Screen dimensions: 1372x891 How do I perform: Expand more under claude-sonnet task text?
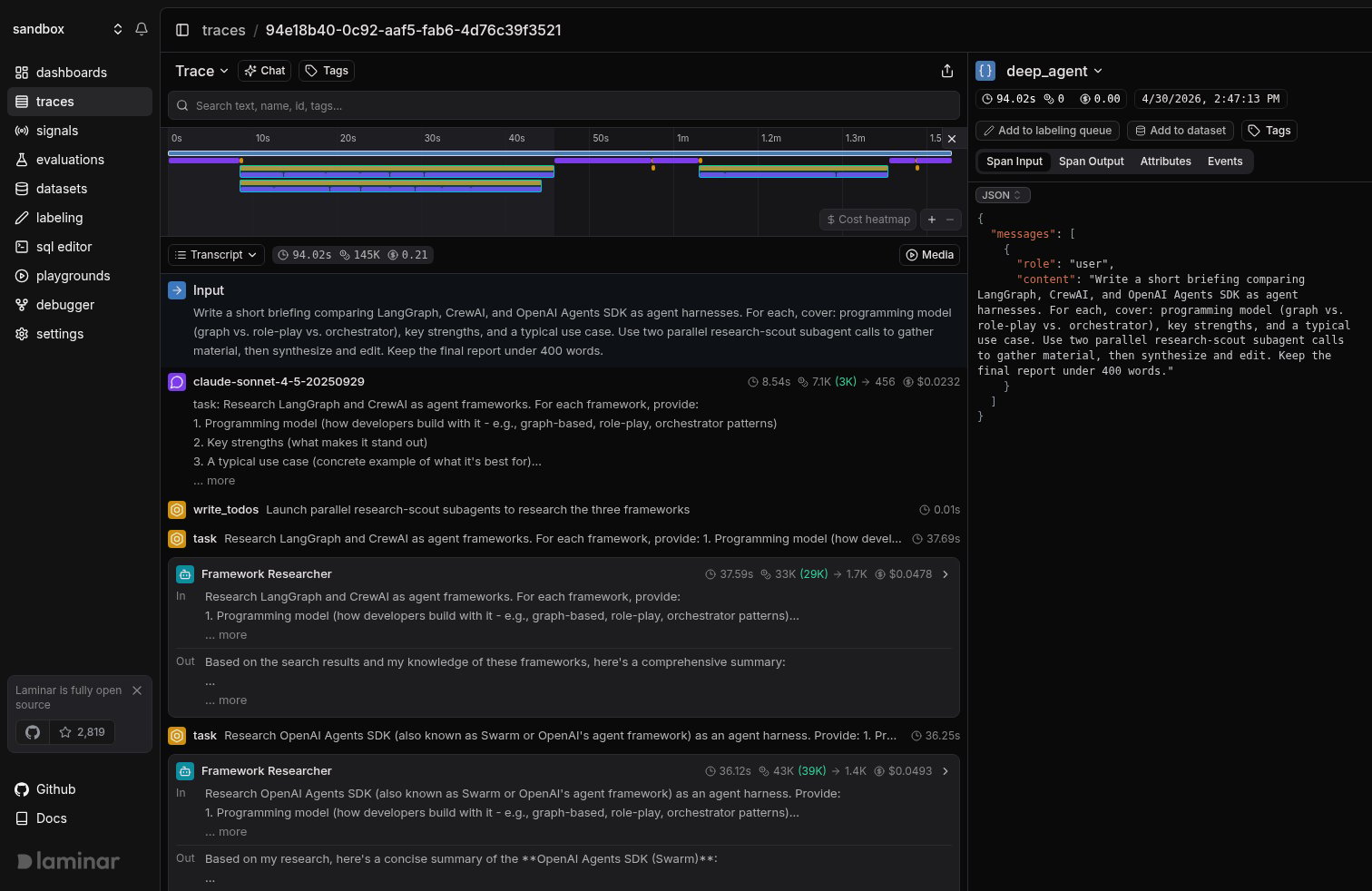214,481
